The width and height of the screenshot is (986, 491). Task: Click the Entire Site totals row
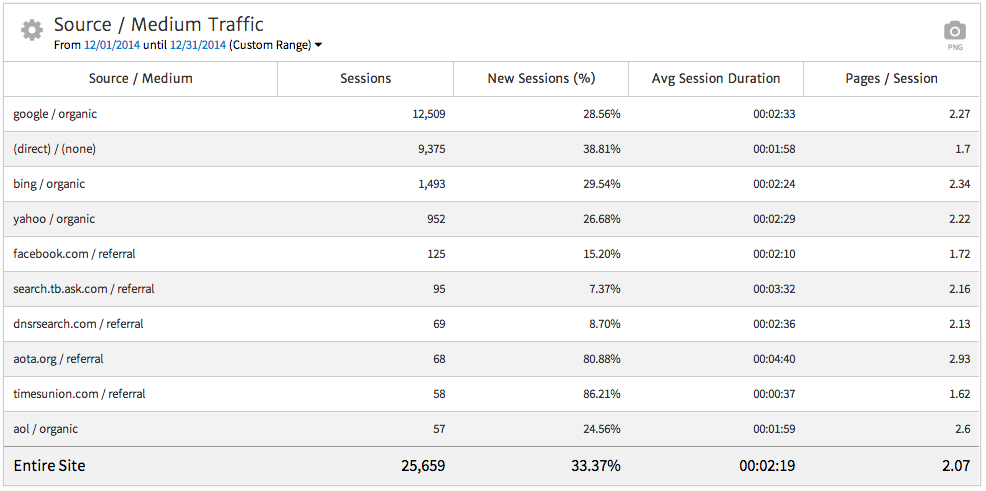click(x=49, y=465)
